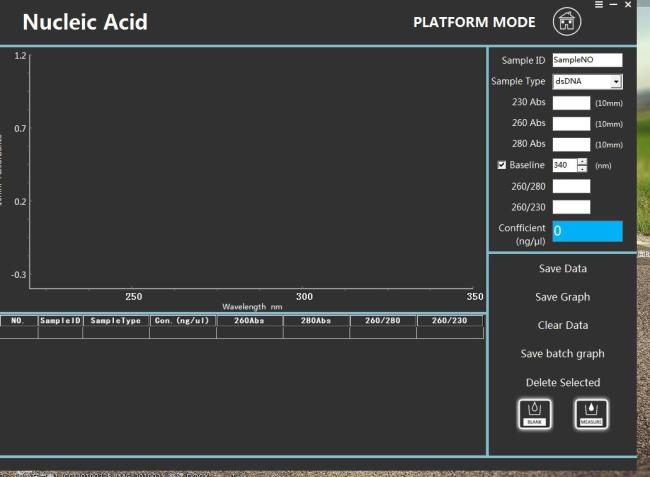Toggle the Baseline checkbox
This screenshot has width=650, height=477.
502,165
